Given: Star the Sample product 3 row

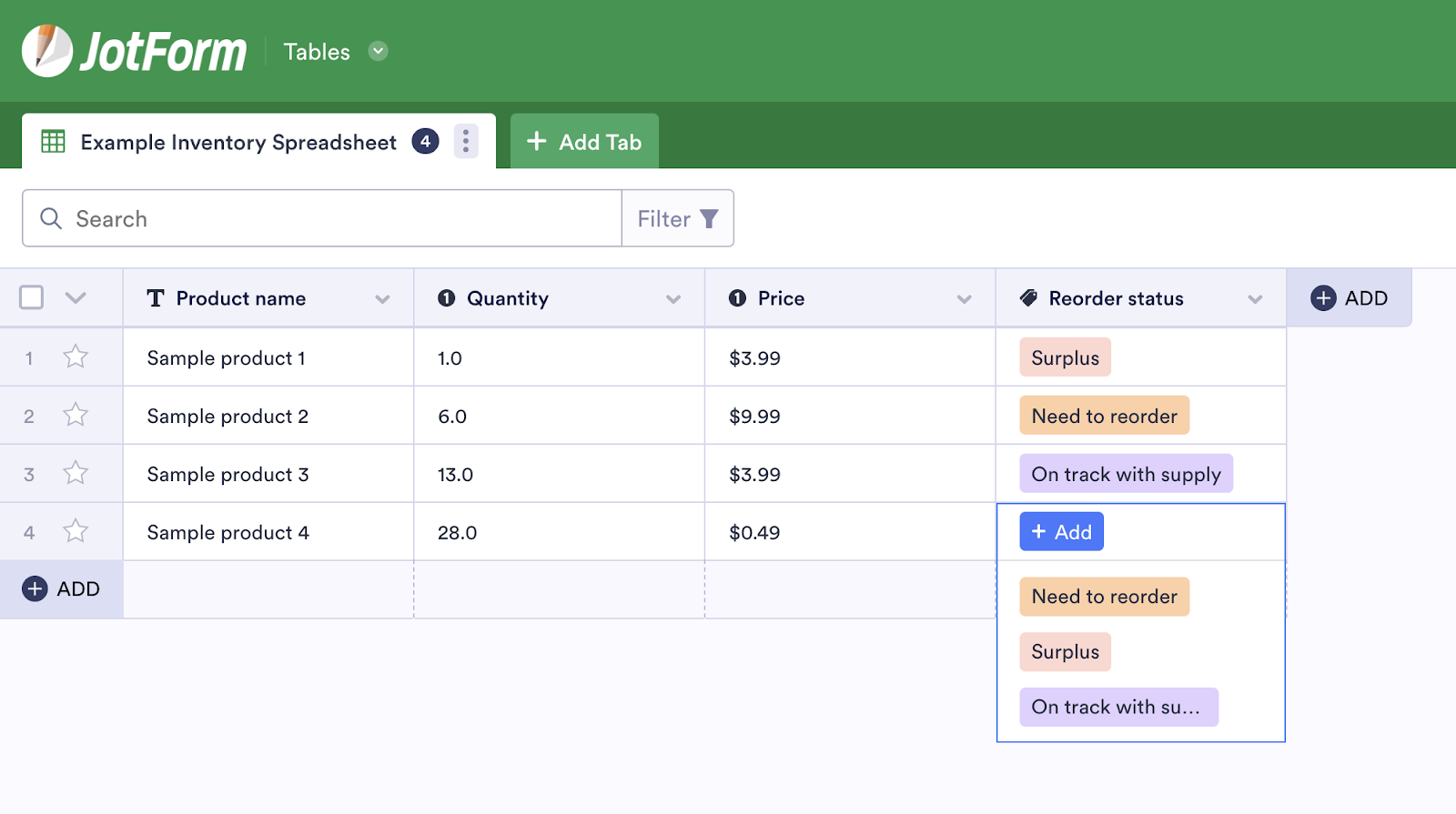Looking at the screenshot, I should [76, 473].
